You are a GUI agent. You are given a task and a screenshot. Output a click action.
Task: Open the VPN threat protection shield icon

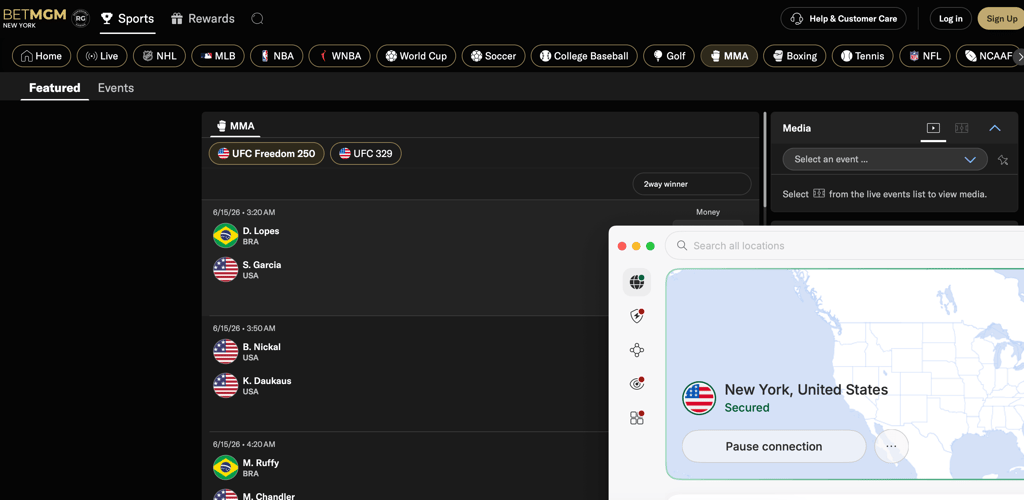coord(637,317)
